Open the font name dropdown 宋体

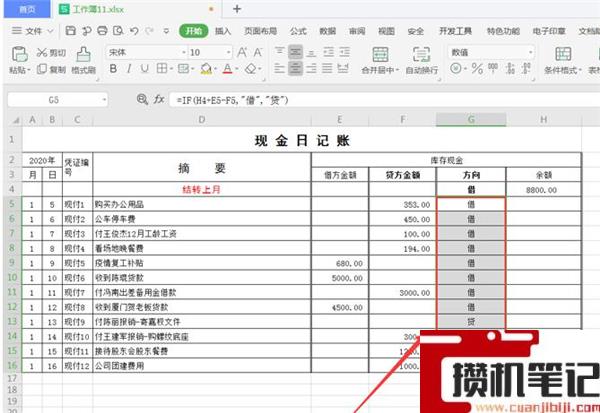(184, 52)
